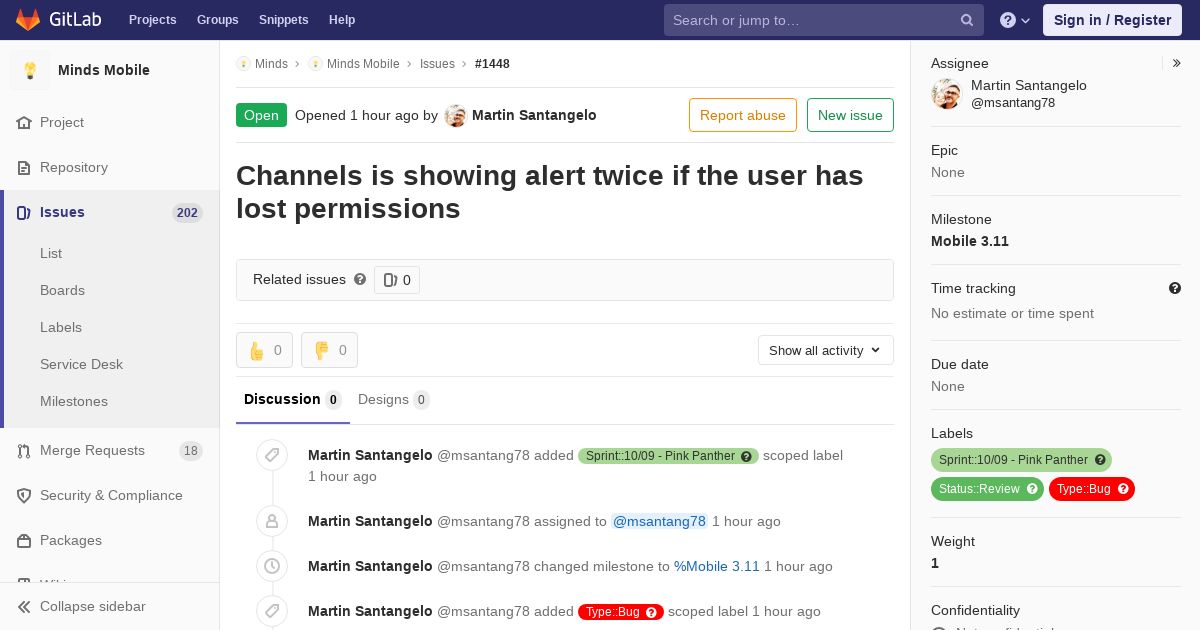
Task: Open the @msantang78 mention link
Action: tap(659, 521)
